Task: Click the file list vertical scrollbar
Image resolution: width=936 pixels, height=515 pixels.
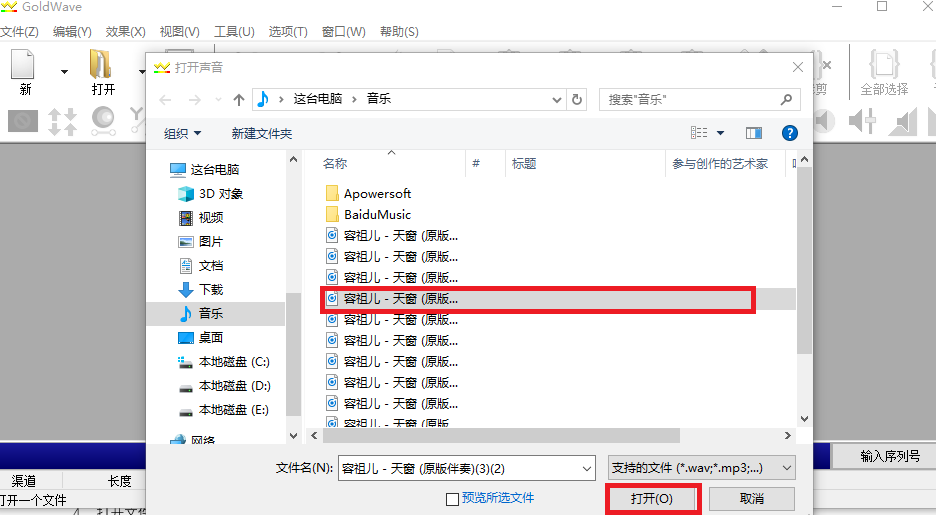Action: [x=804, y=260]
